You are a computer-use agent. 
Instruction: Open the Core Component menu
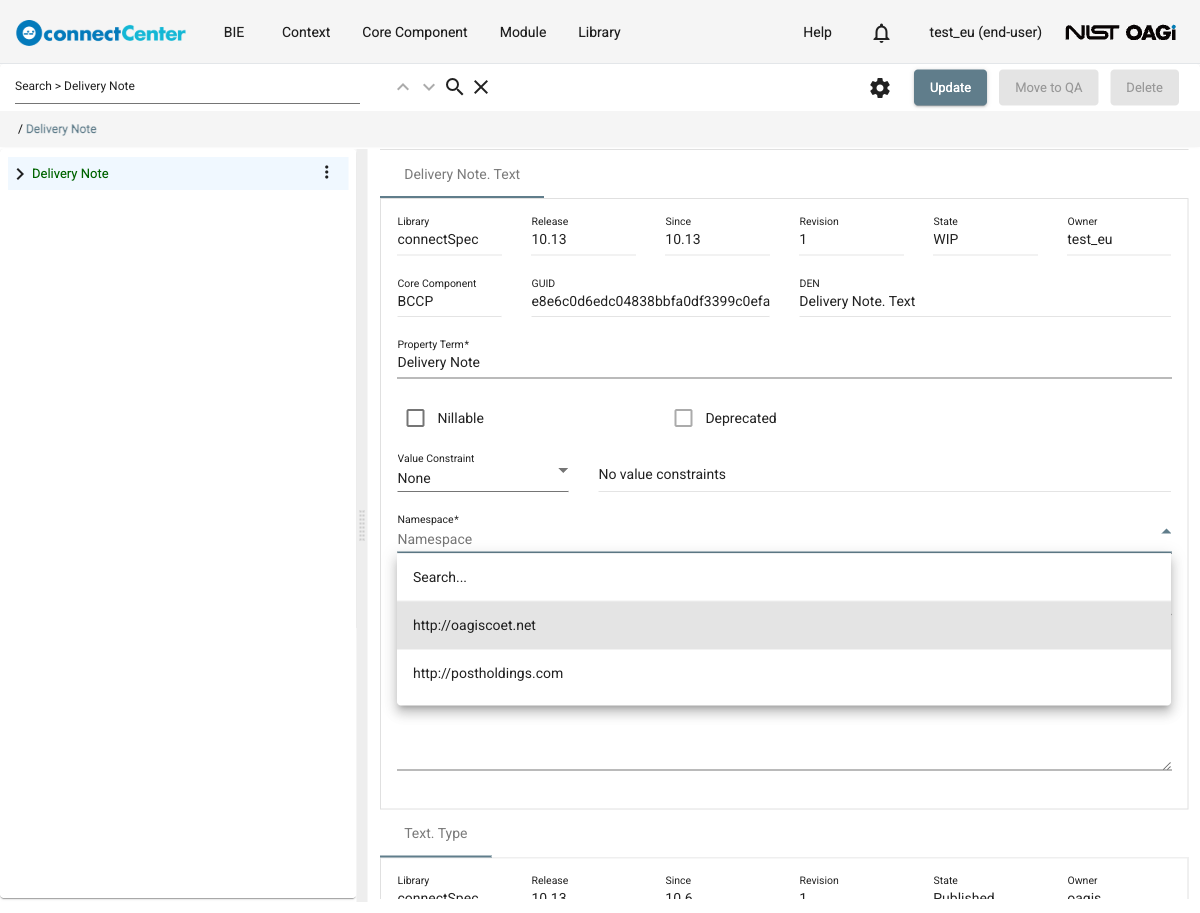pyautogui.click(x=415, y=32)
